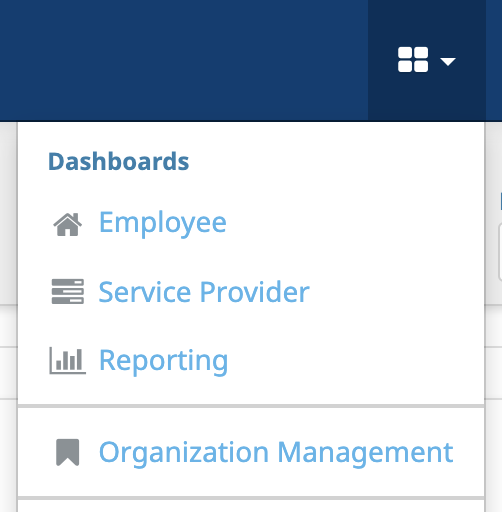Viewport: 502px width, 512px height.
Task: Click the server stack icon beside Service Provider
Action: click(x=68, y=292)
